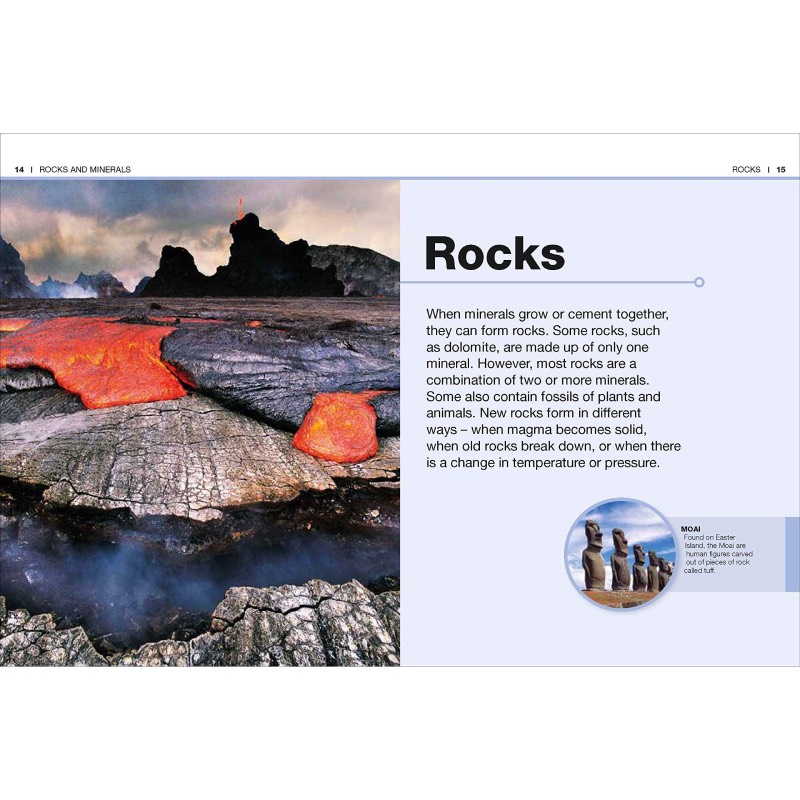Click the small circle ending the title underline

(x=699, y=282)
